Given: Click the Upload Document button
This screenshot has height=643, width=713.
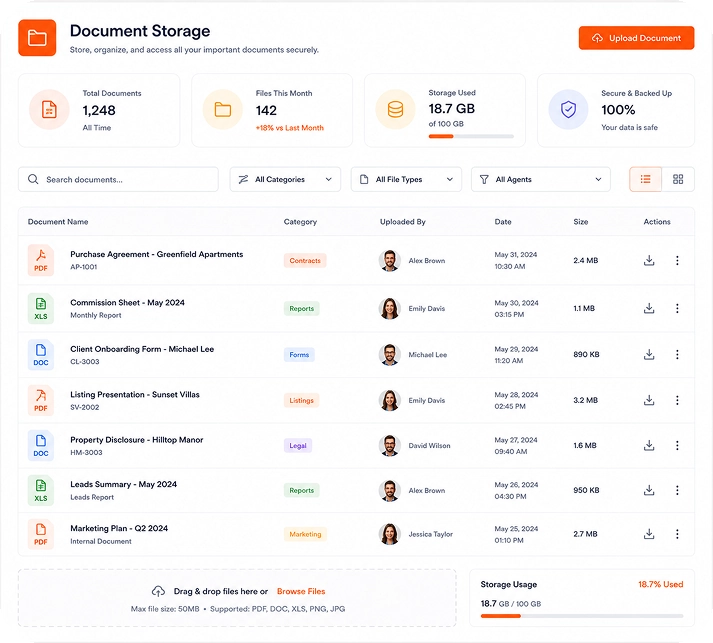Looking at the screenshot, I should [x=636, y=38].
